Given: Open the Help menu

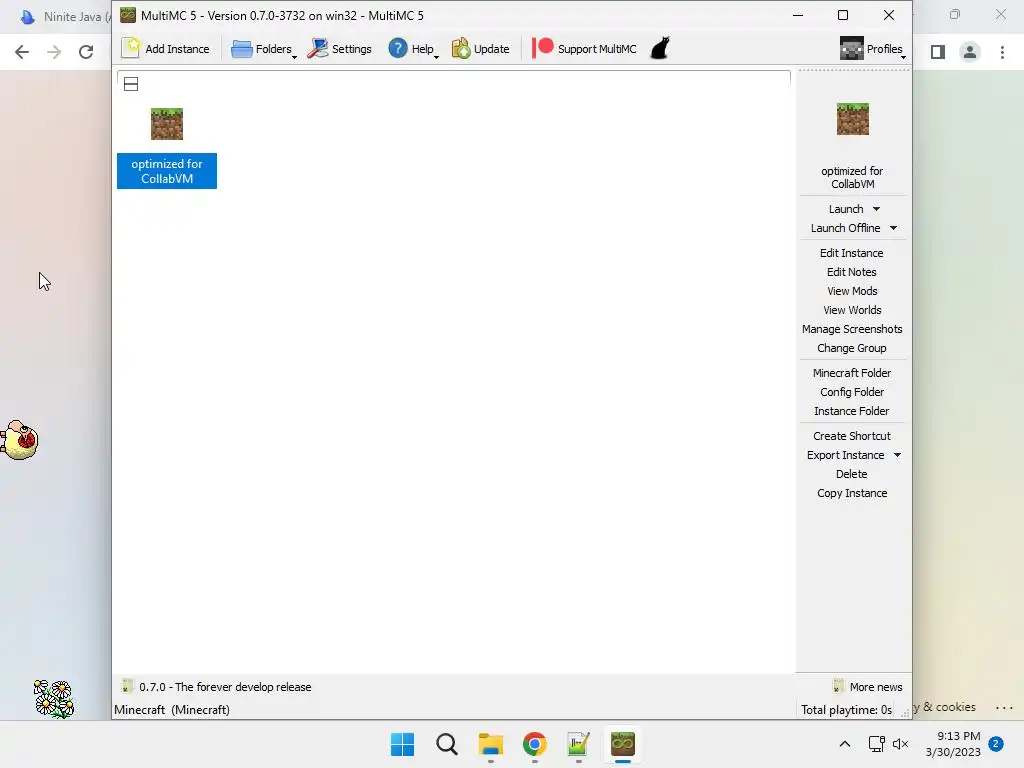Looking at the screenshot, I should (413, 48).
